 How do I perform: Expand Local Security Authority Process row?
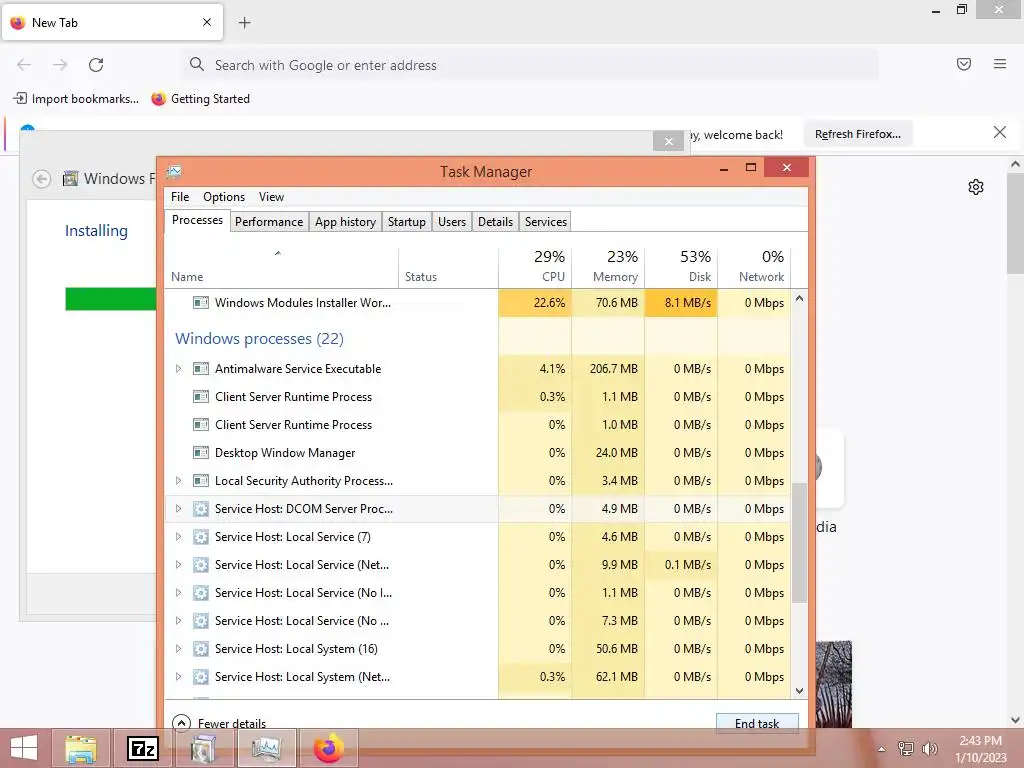point(178,481)
